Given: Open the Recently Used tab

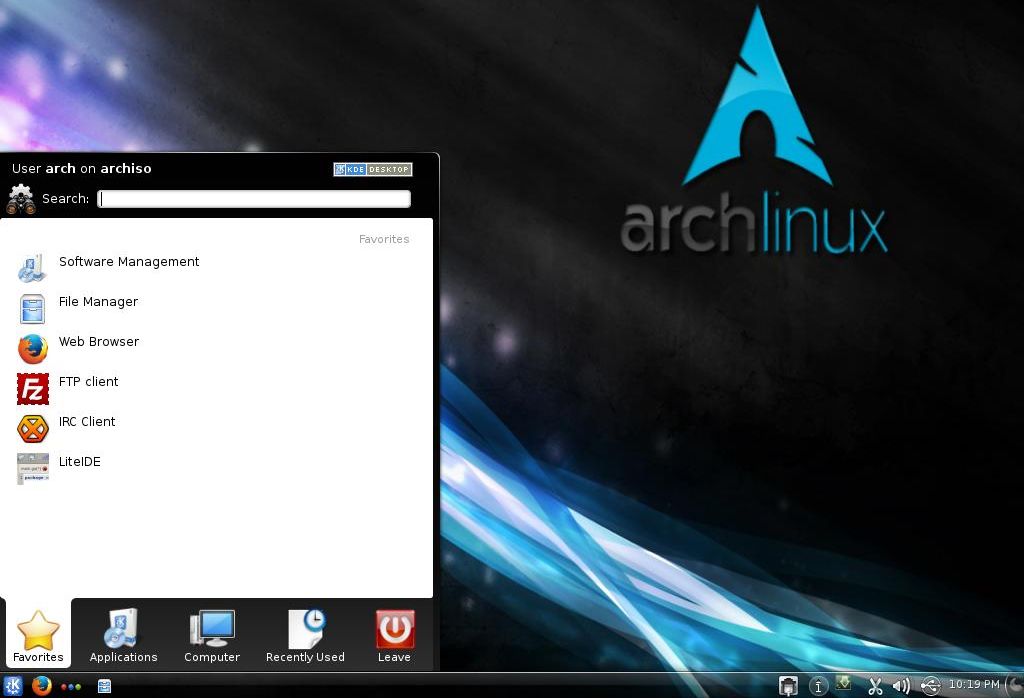Looking at the screenshot, I should tap(305, 636).
